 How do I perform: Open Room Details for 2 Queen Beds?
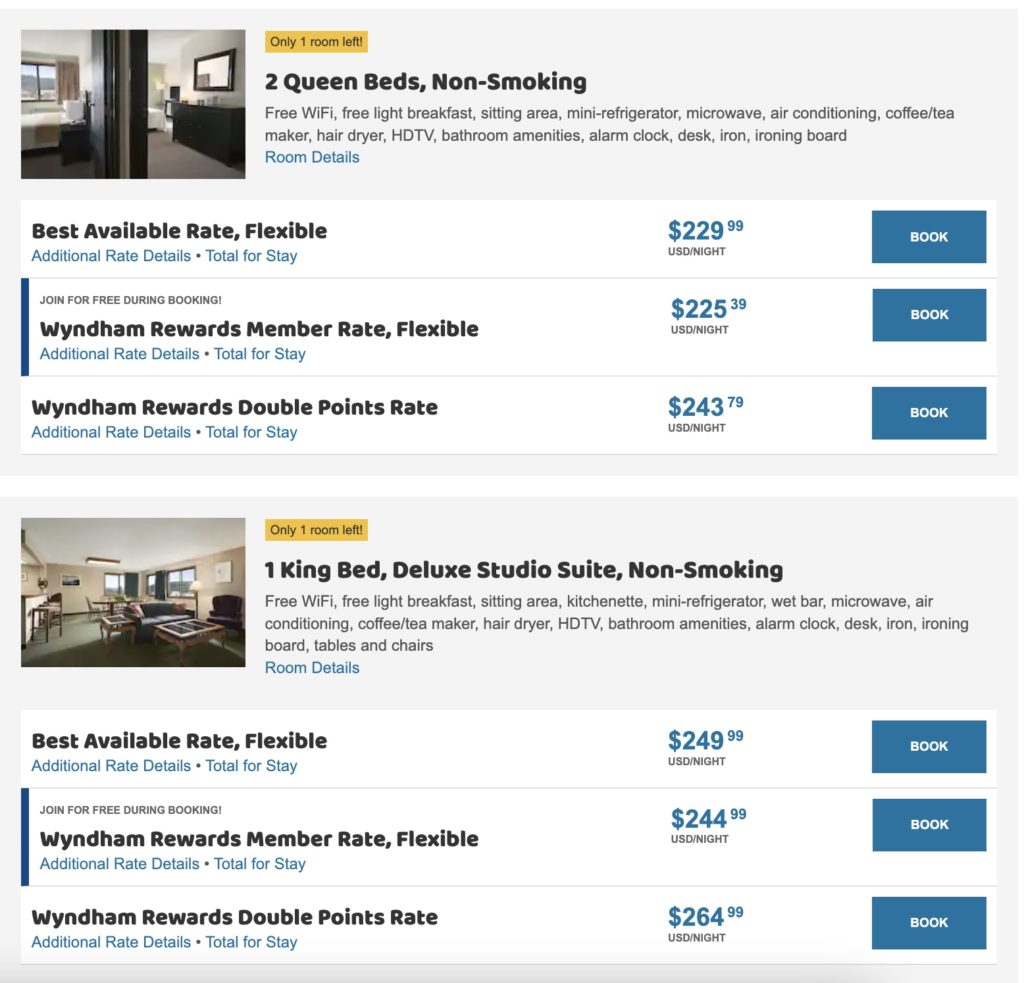[x=312, y=157]
